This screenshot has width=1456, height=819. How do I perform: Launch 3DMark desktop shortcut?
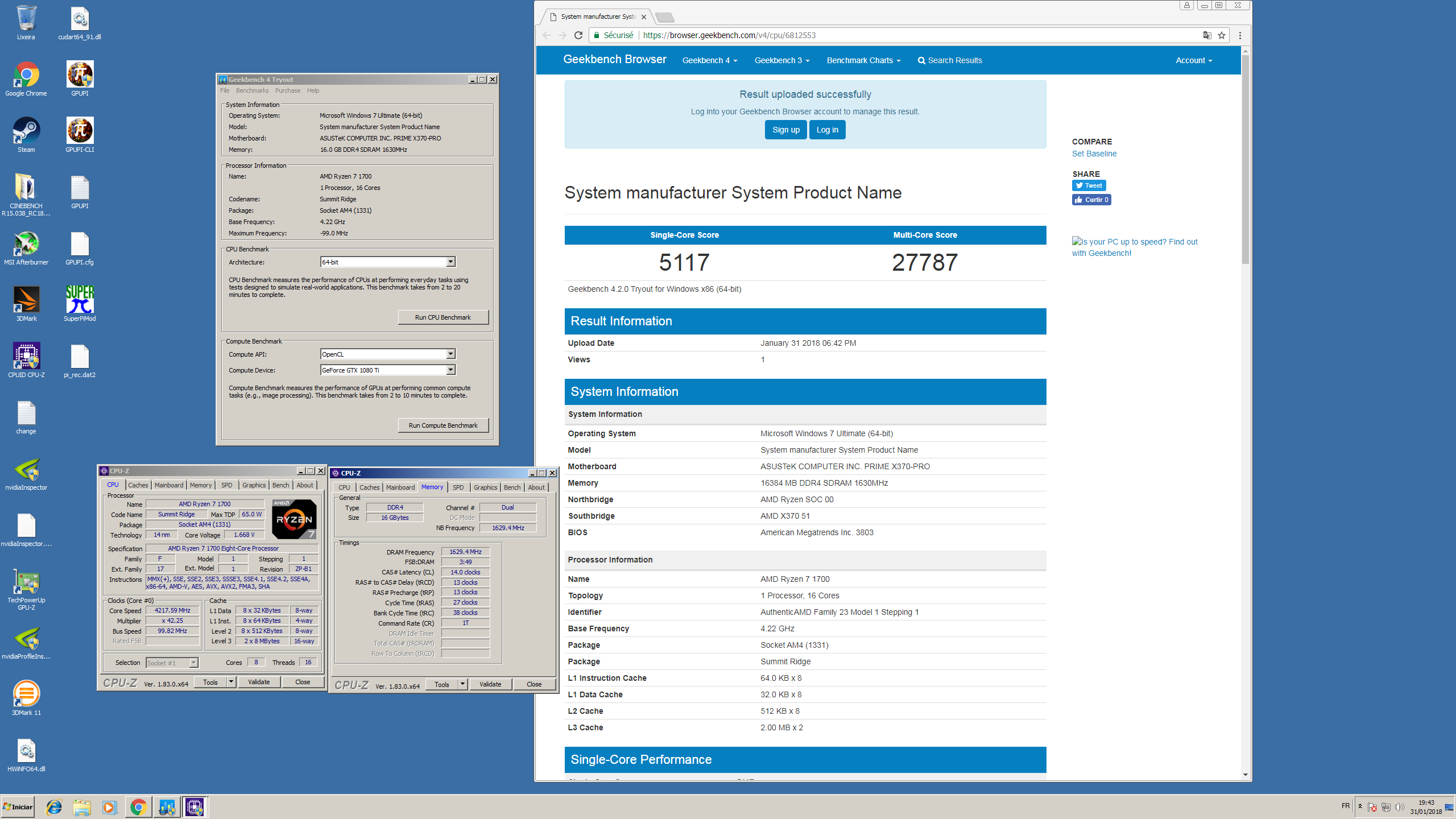pyautogui.click(x=26, y=304)
